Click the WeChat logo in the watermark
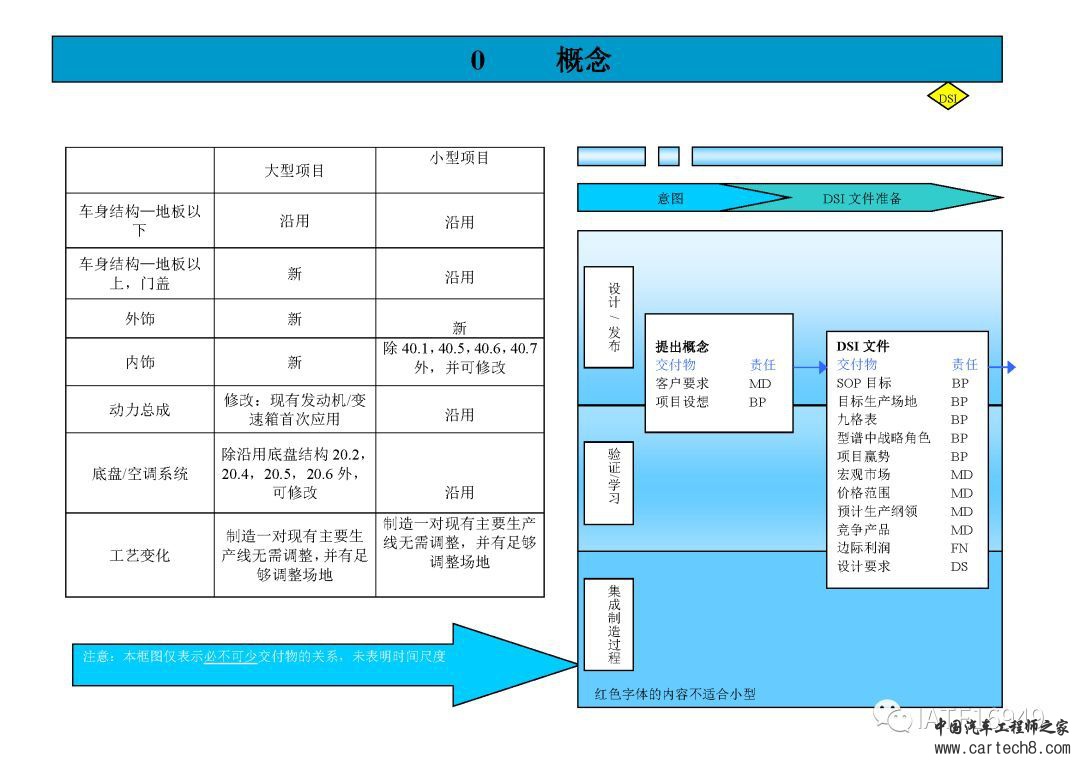 pyautogui.click(x=886, y=713)
